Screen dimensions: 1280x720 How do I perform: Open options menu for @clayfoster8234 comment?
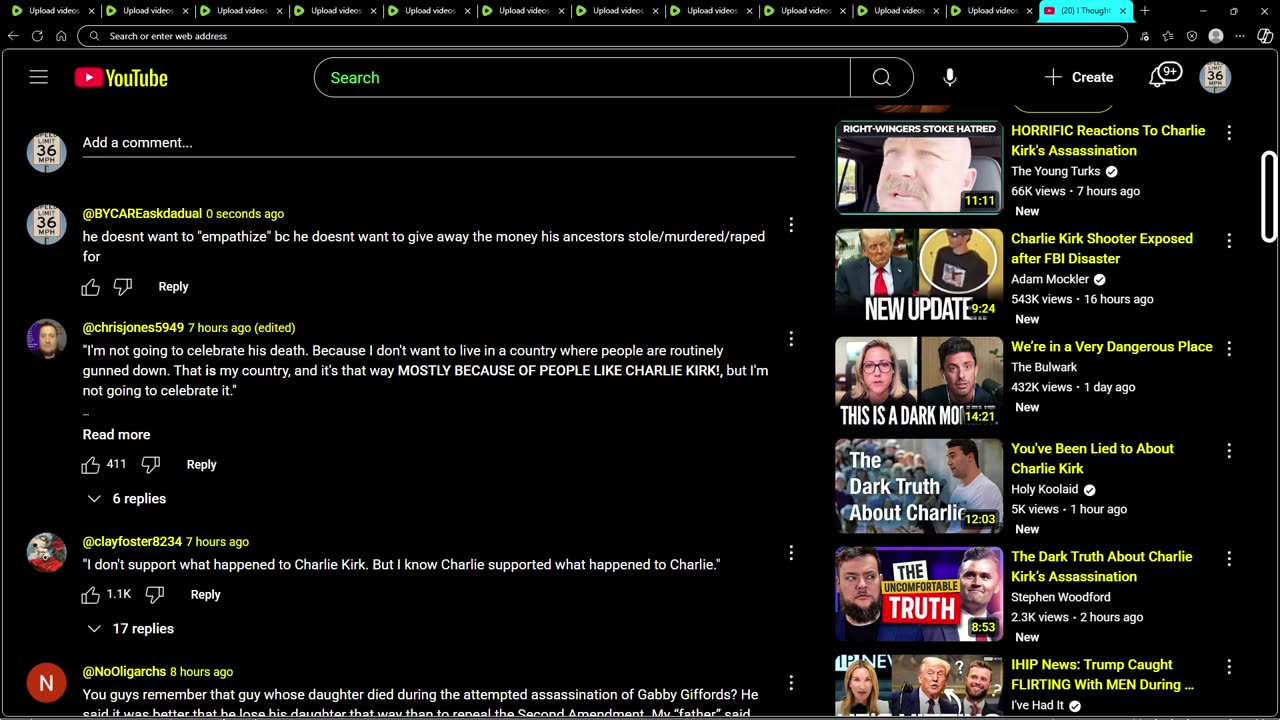pyautogui.click(x=791, y=553)
